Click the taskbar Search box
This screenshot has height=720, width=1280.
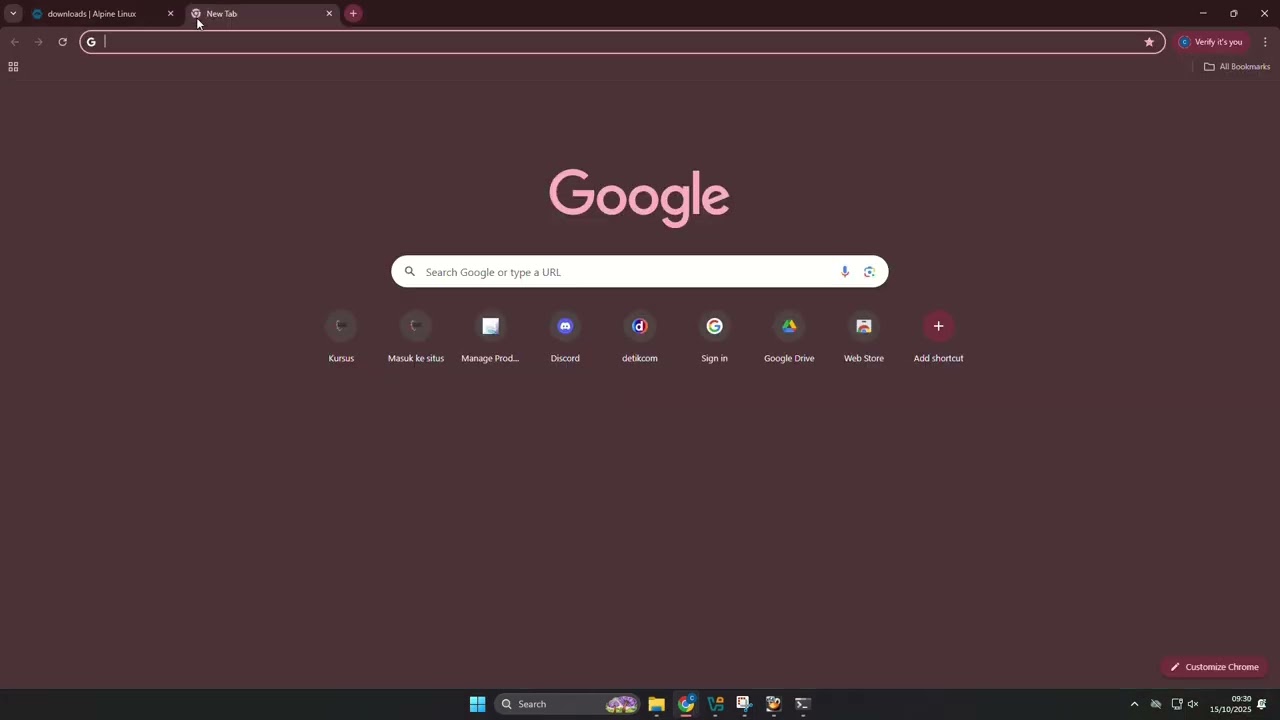click(566, 704)
